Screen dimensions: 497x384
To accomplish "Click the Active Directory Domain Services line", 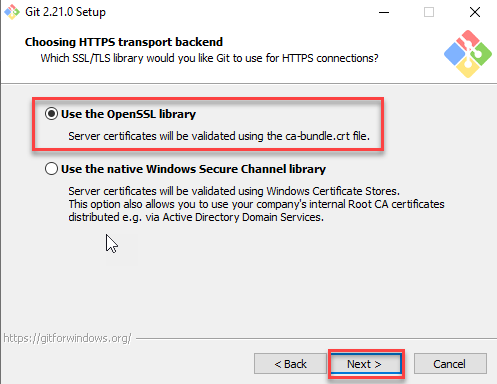I will tap(196, 217).
